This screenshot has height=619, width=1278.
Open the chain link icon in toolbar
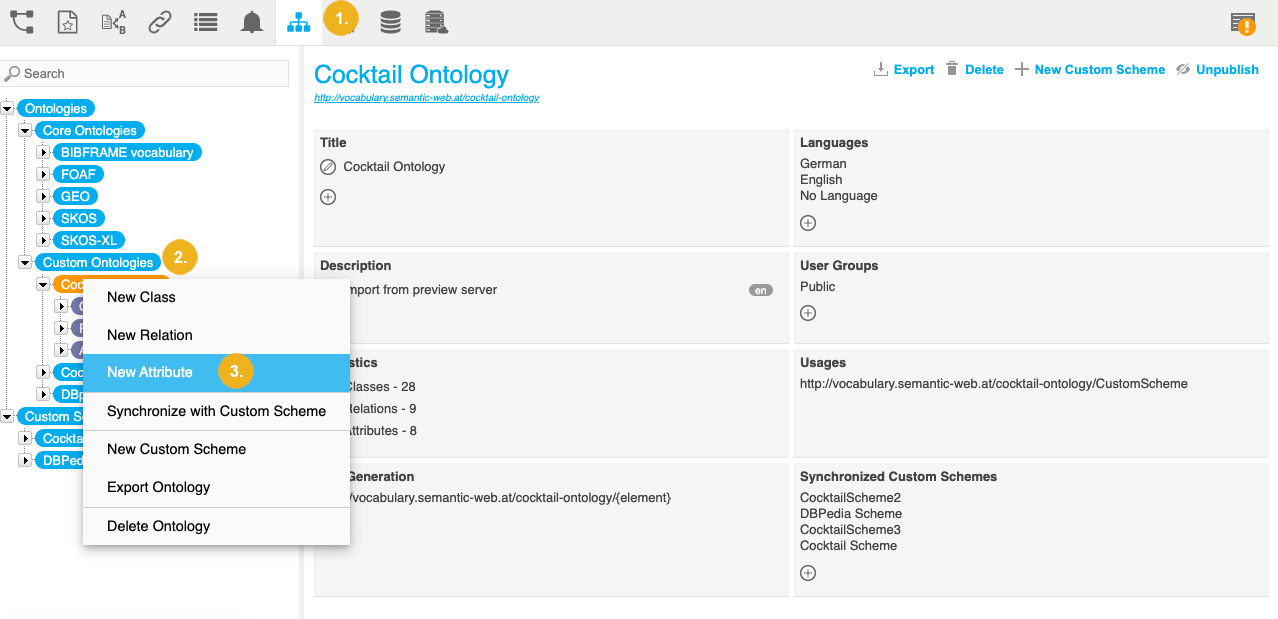click(x=159, y=22)
